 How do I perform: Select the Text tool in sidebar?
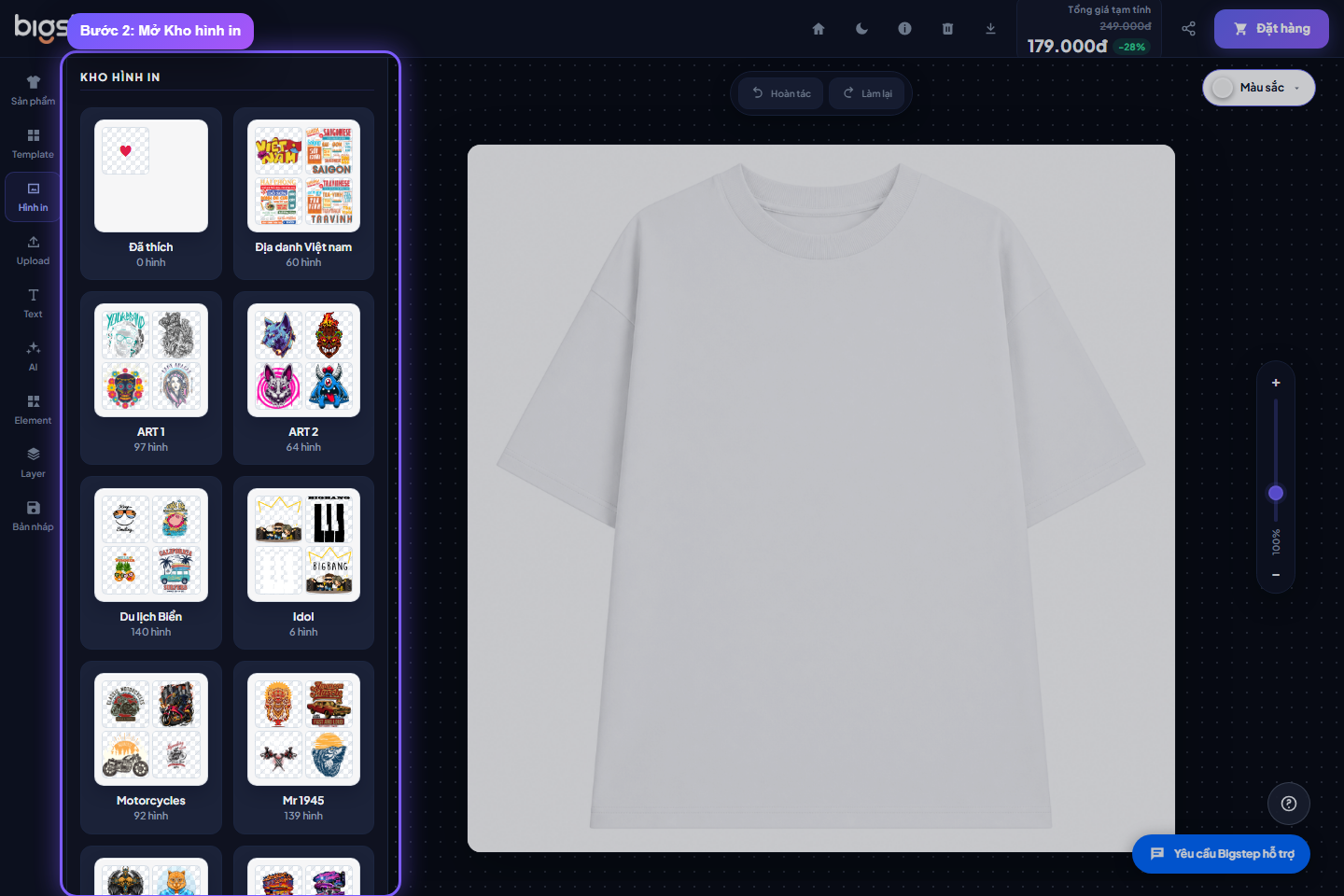(x=33, y=302)
